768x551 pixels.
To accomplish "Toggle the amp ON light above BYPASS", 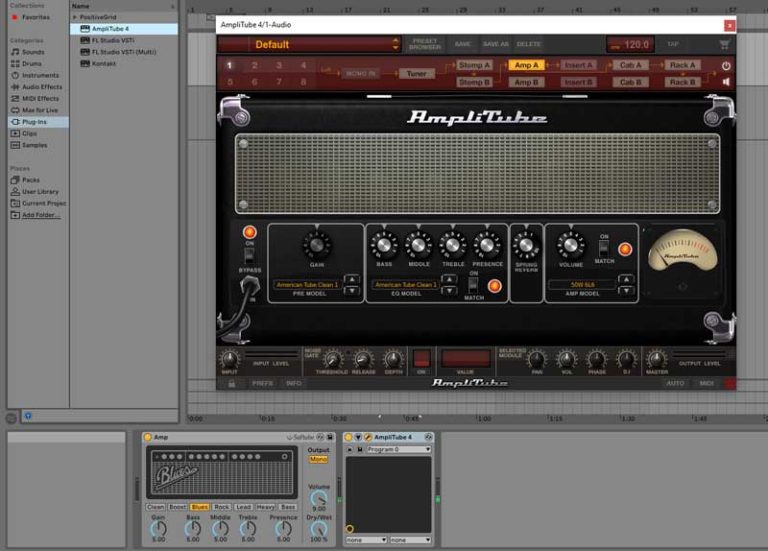I will [249, 232].
